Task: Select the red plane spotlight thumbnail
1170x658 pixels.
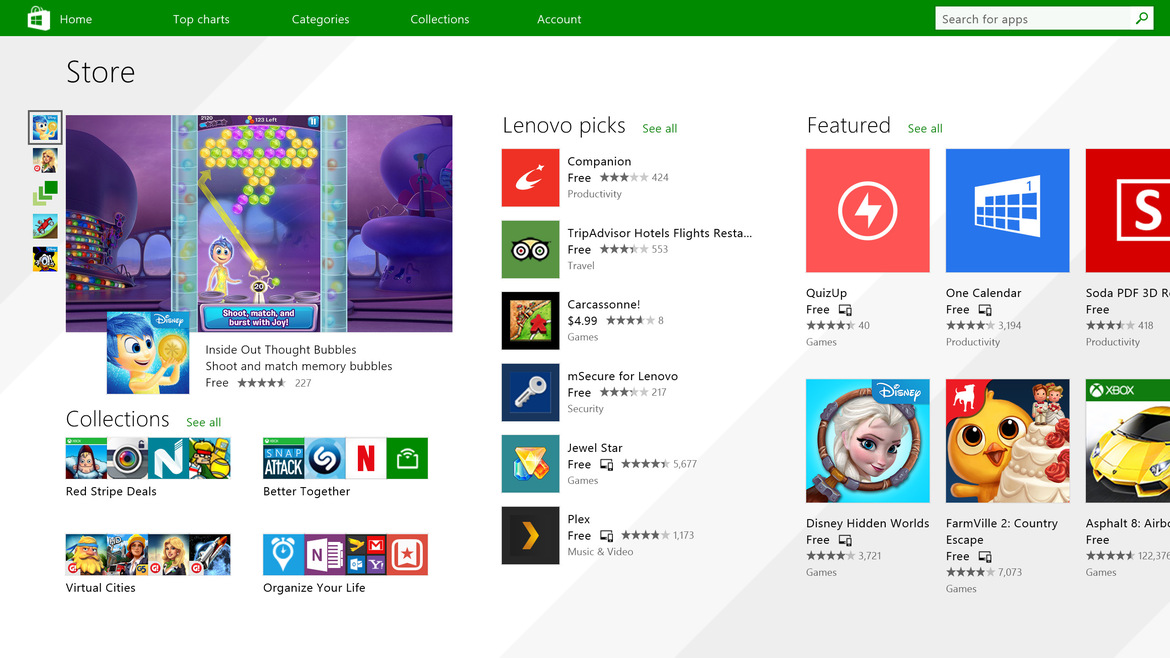Action: tap(45, 226)
